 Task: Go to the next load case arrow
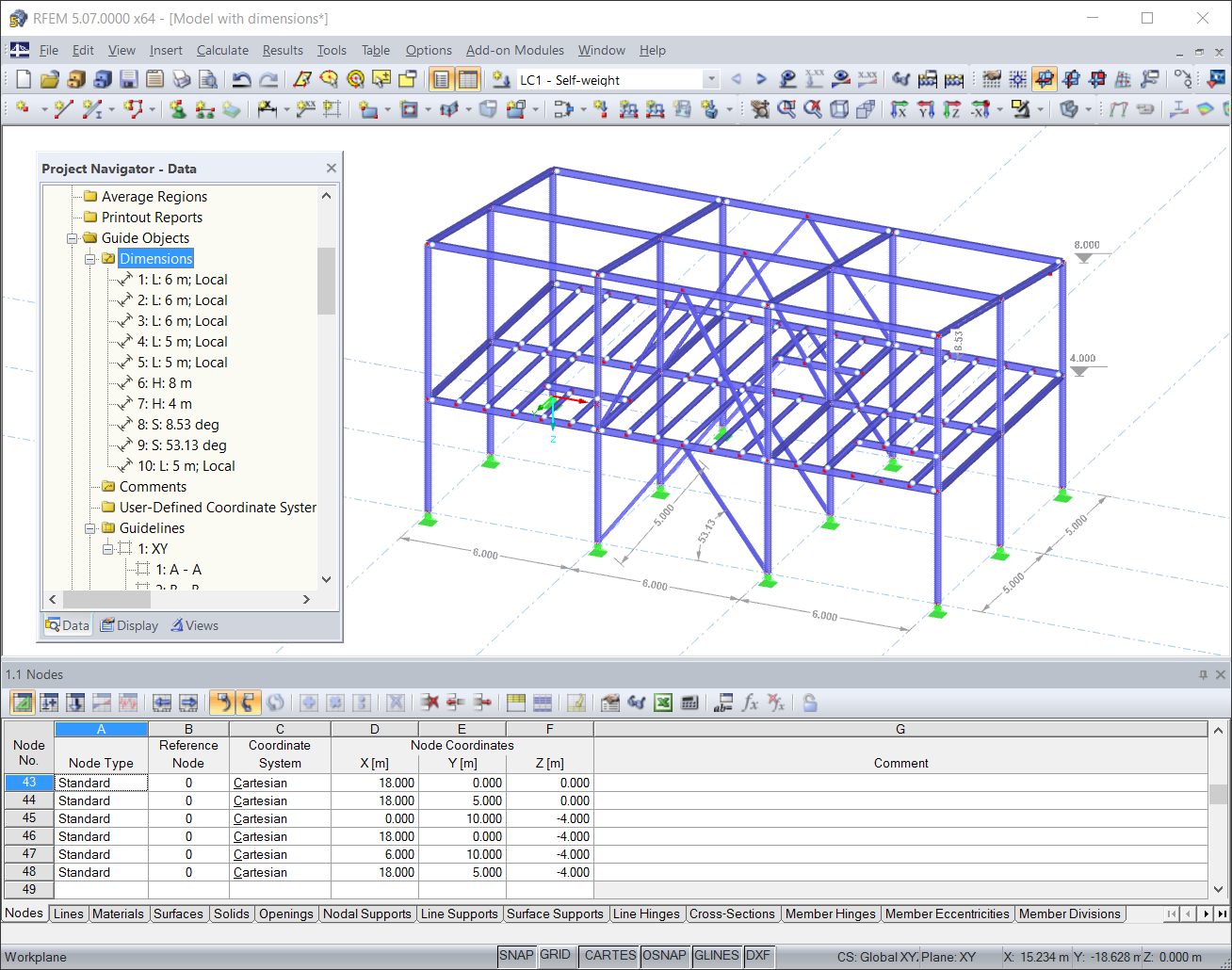pyautogui.click(x=761, y=80)
